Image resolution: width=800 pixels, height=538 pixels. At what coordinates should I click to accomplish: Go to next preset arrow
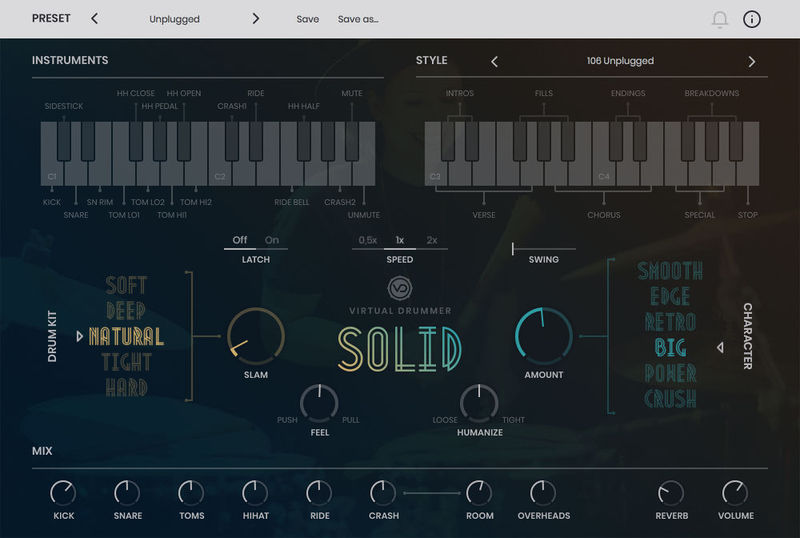256,19
